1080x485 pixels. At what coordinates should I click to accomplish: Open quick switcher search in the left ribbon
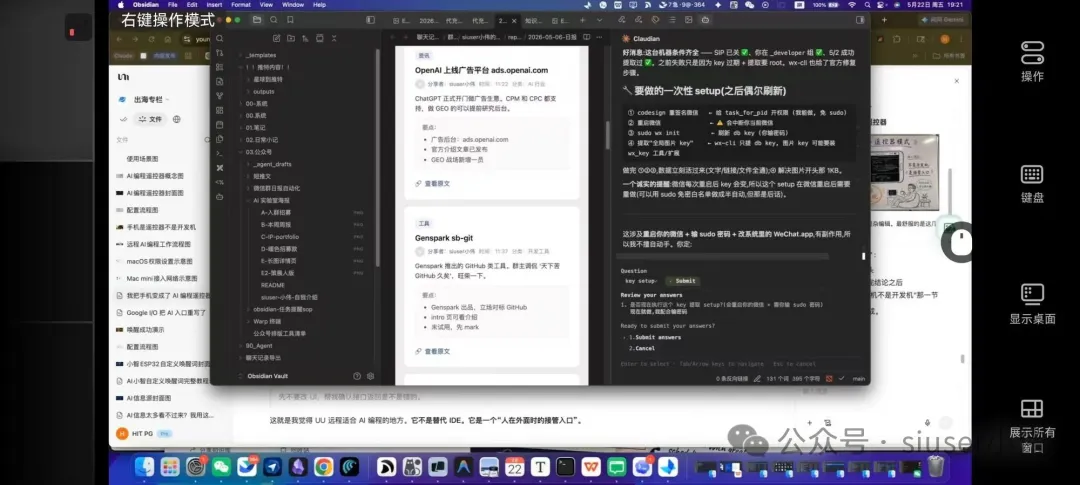click(220, 39)
